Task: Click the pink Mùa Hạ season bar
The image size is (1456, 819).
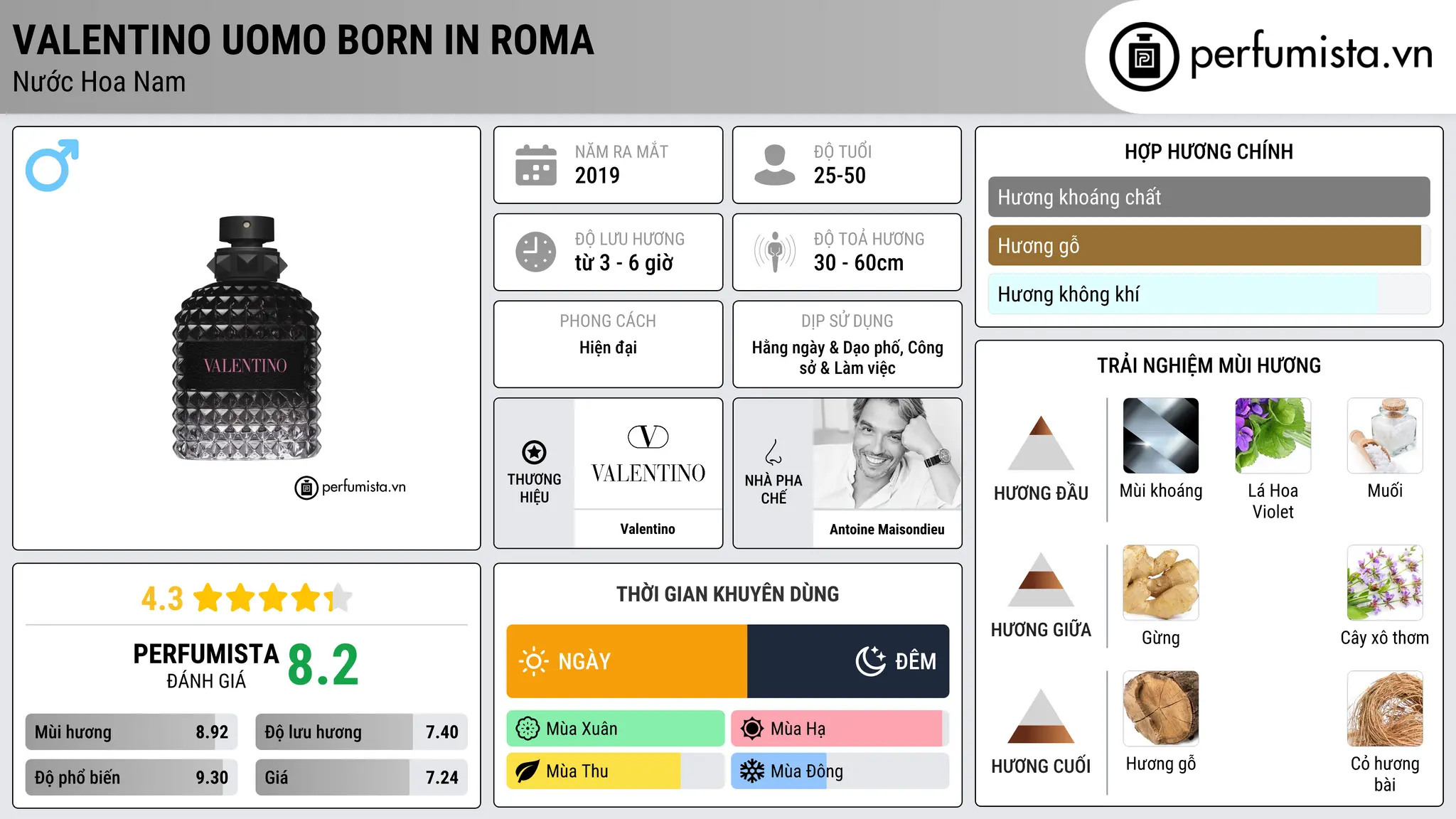Action: (x=840, y=729)
